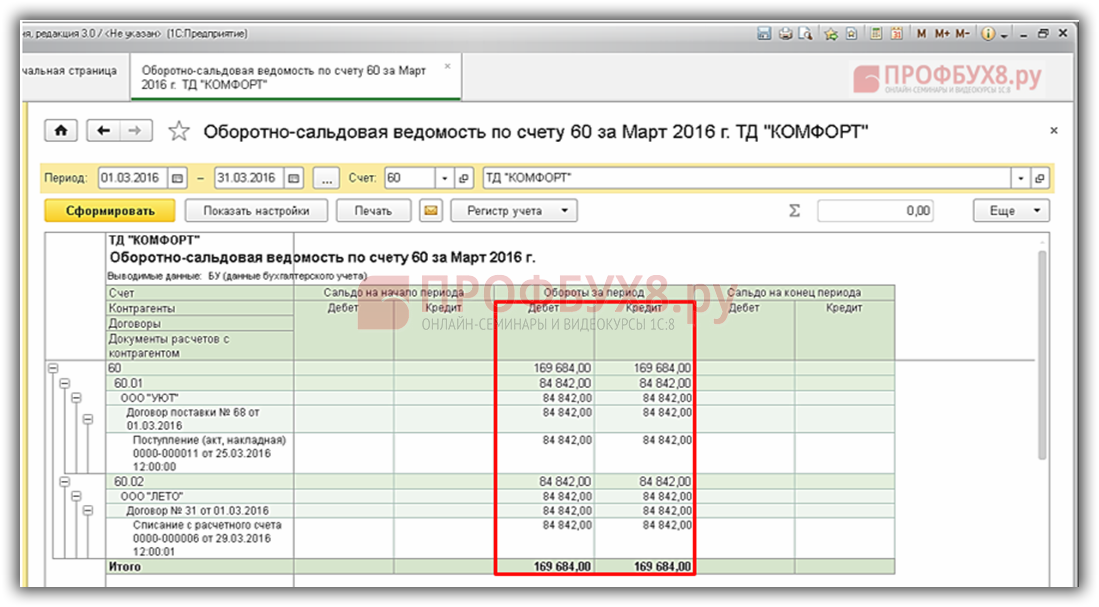The width and height of the screenshot is (1099, 607).
Task: Open print preview from the top toolbar
Action: (x=803, y=33)
